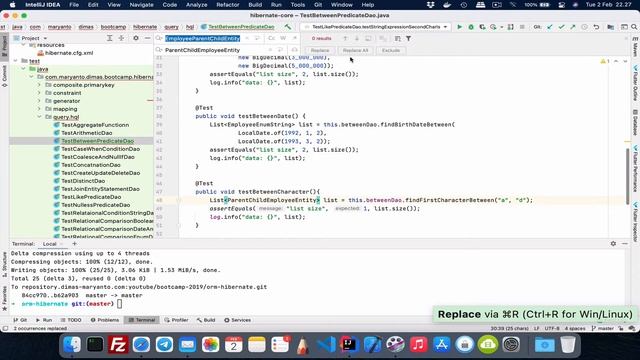Toggle Maven tool window on right edge
This screenshot has height=360, width=640.
pos(636,47)
